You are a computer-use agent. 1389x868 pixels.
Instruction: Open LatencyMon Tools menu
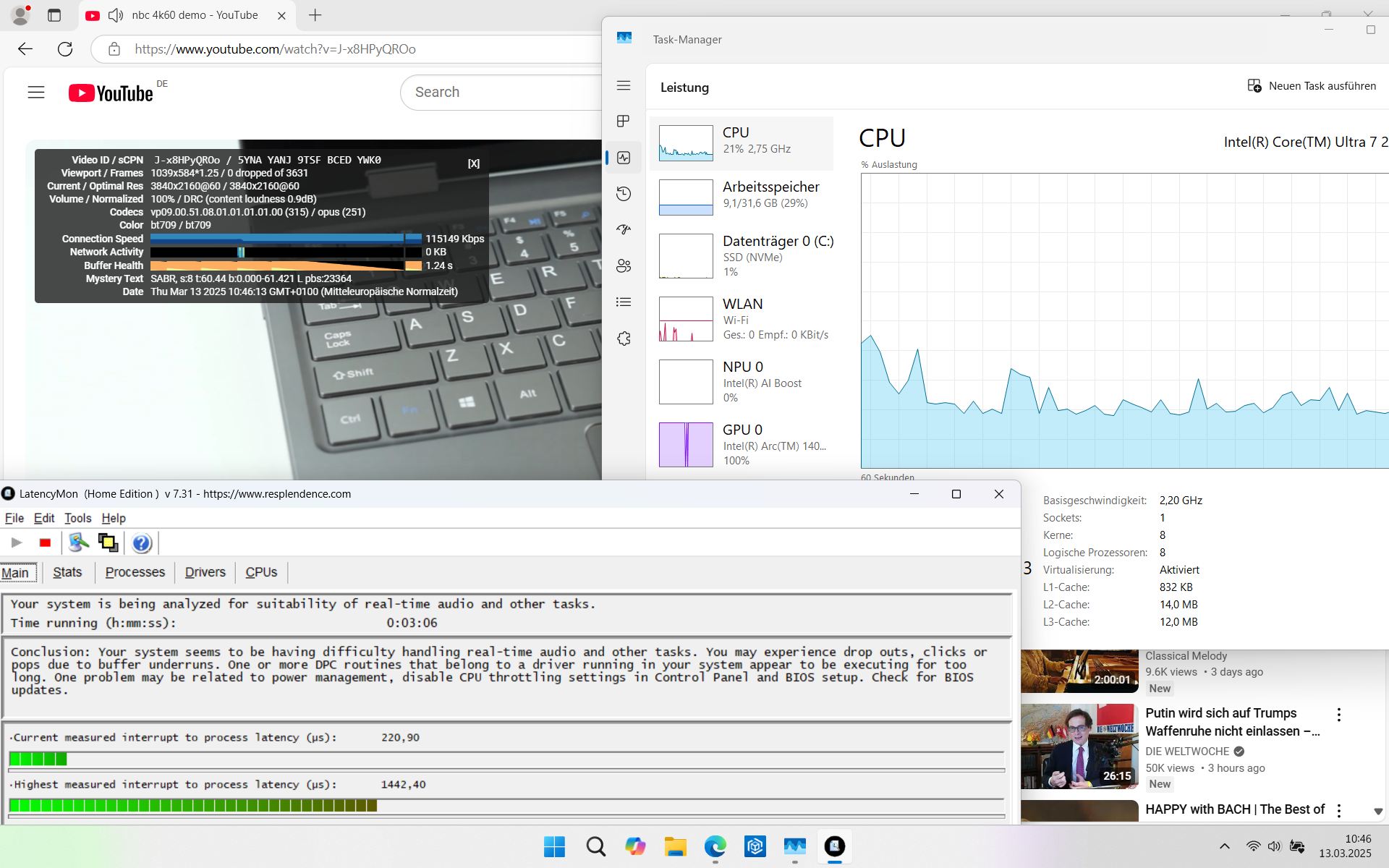pos(77,518)
